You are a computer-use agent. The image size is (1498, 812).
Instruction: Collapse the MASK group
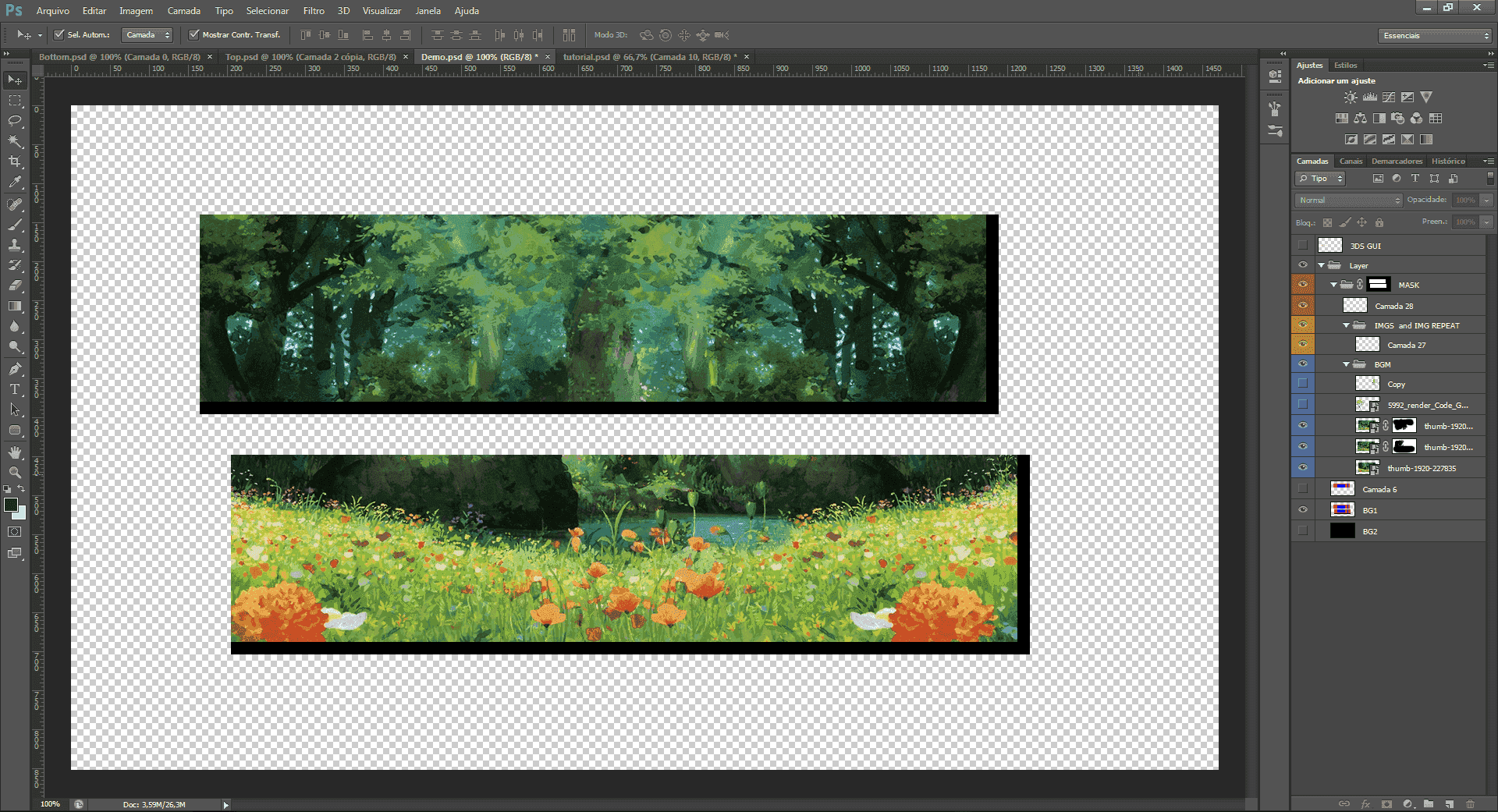pyautogui.click(x=1334, y=285)
